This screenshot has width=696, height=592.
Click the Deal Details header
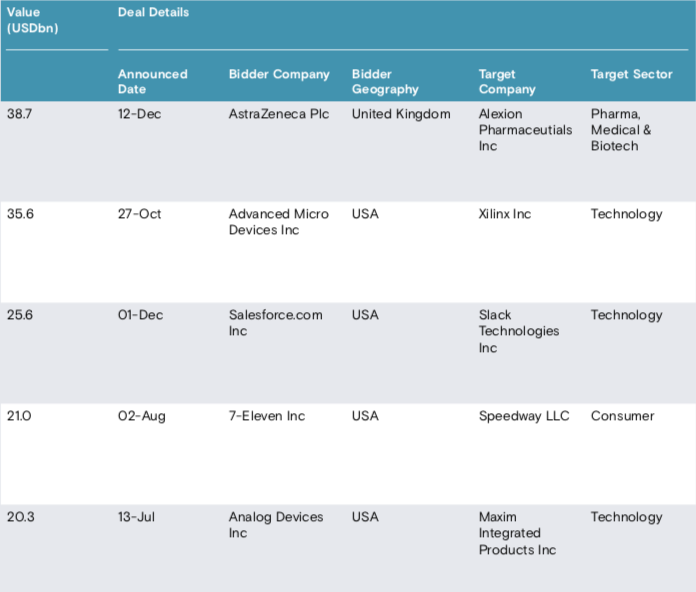point(153,13)
